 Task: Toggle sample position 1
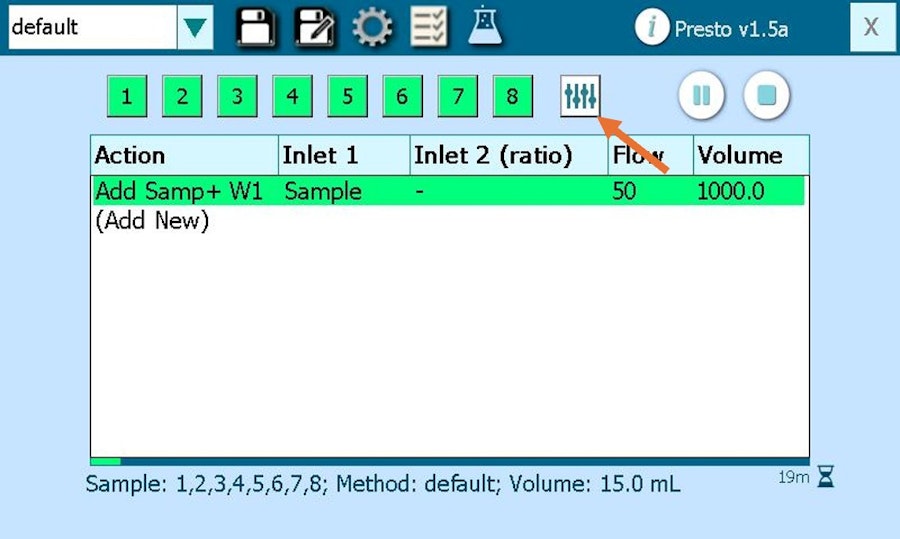coord(127,96)
